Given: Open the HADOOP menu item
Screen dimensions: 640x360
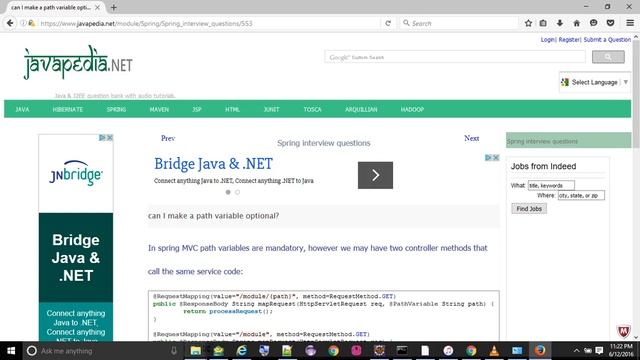Looking at the screenshot, I should (x=412, y=109).
